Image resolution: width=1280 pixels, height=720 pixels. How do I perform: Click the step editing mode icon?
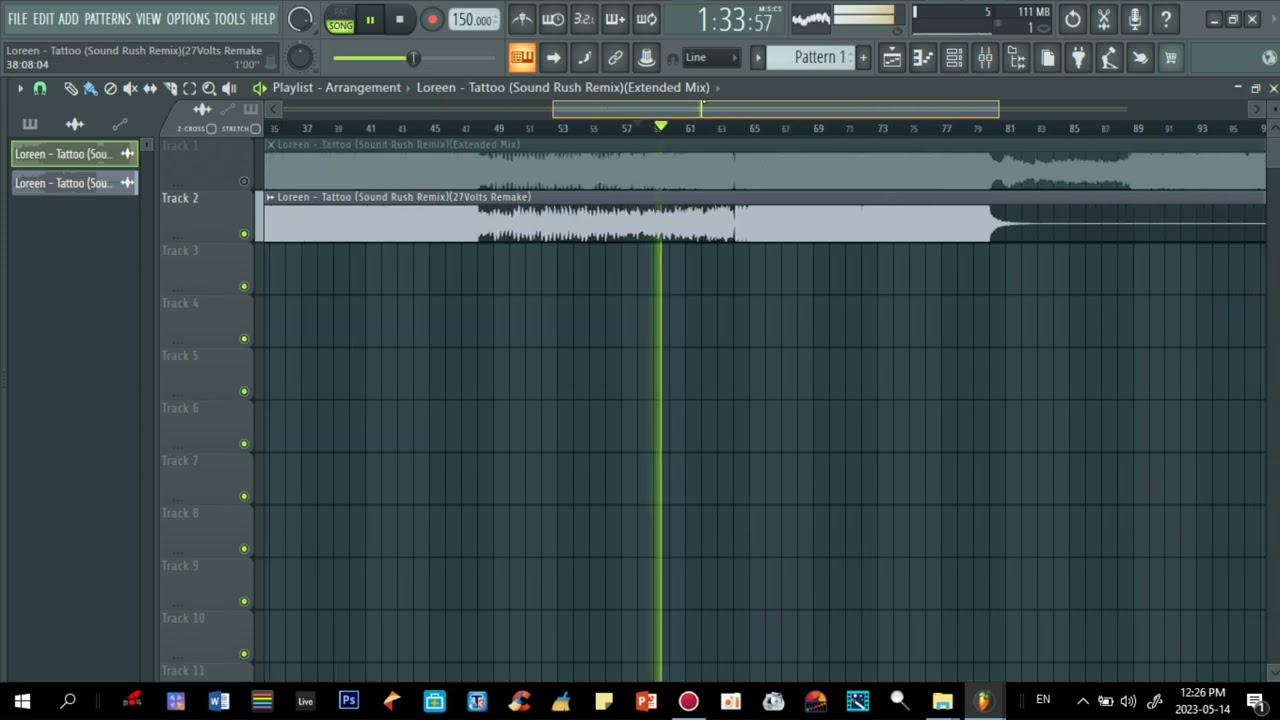584,58
